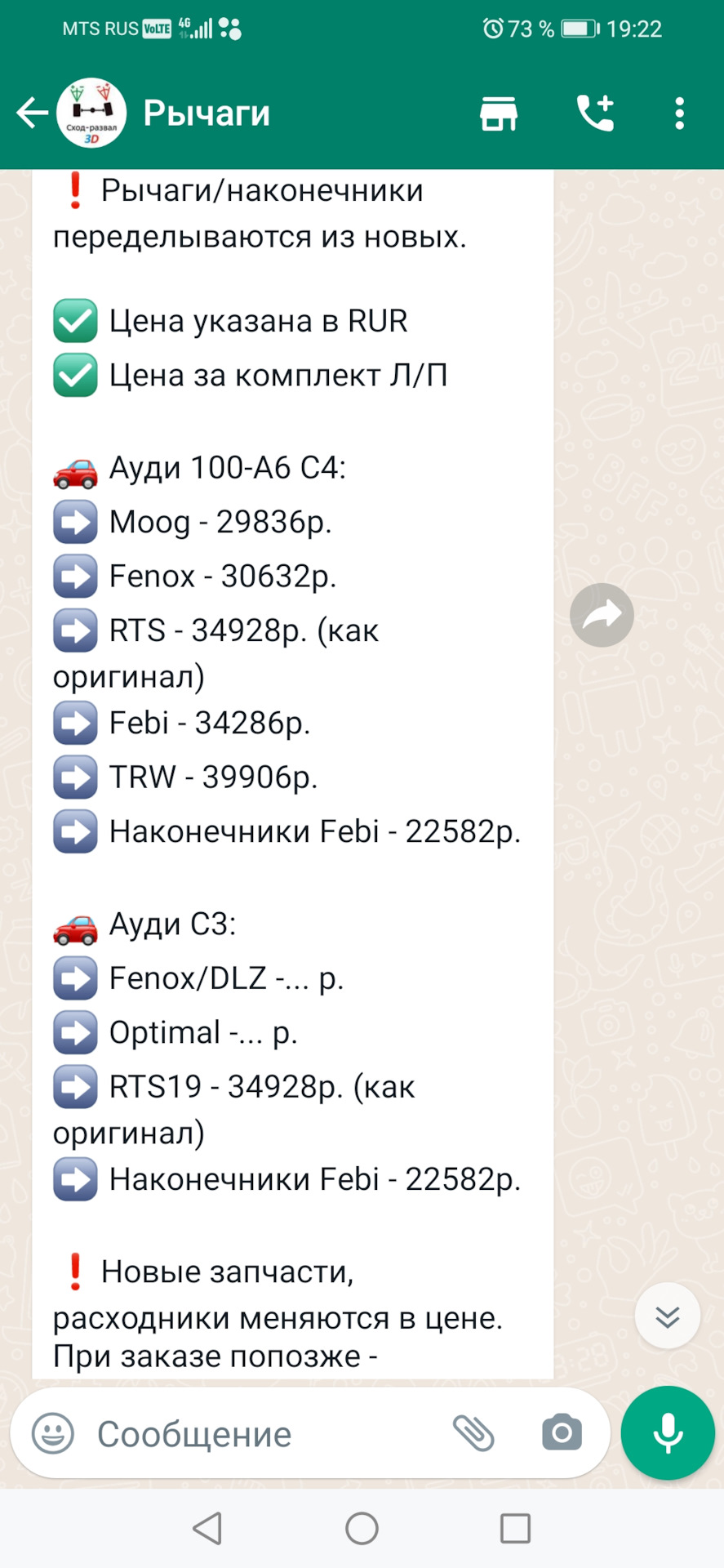The height and width of the screenshot is (1568, 724).
Task: Open the camera from message bar
Action: [x=562, y=1433]
